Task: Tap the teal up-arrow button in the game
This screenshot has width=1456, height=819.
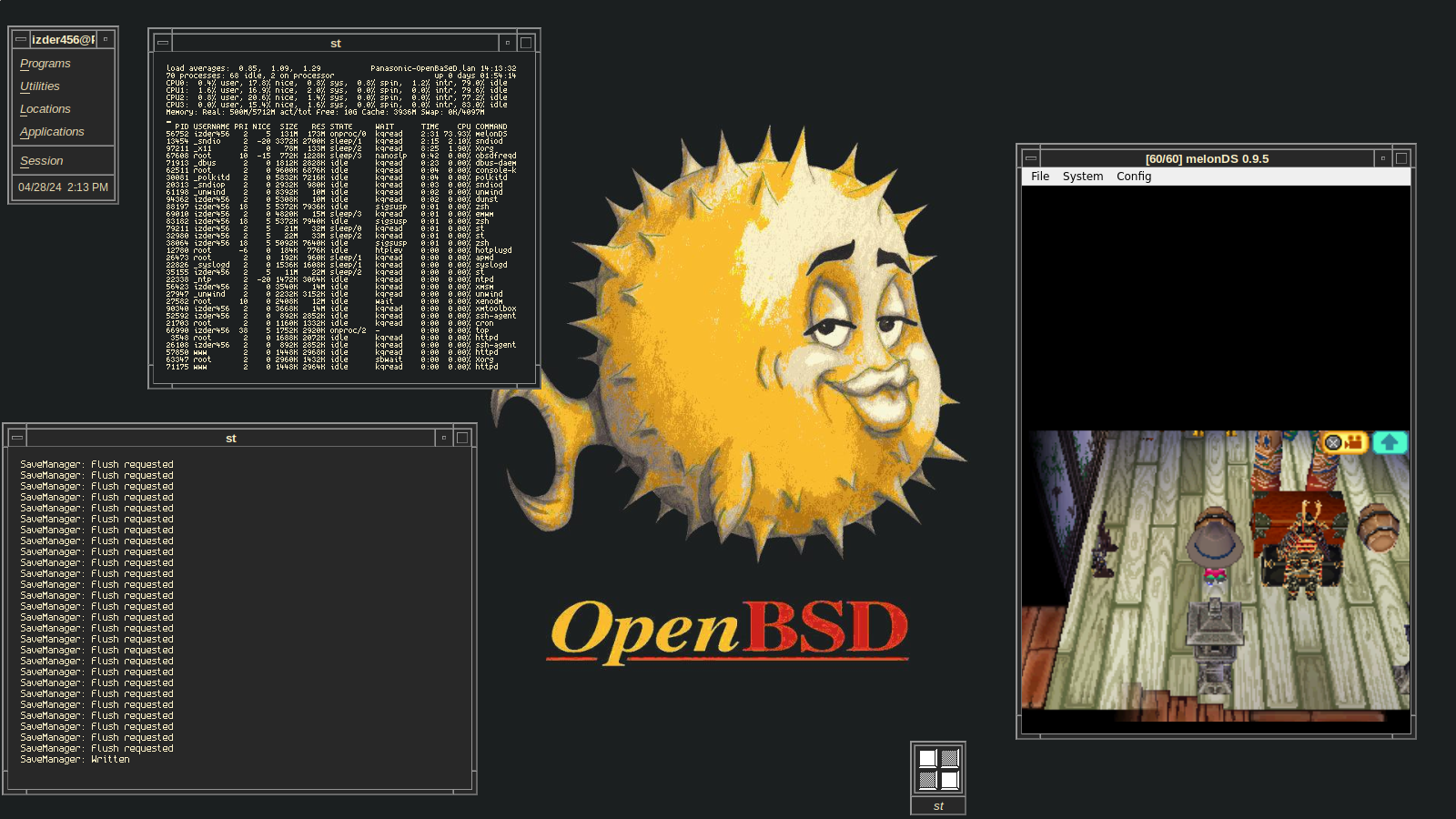Action: (1390, 442)
